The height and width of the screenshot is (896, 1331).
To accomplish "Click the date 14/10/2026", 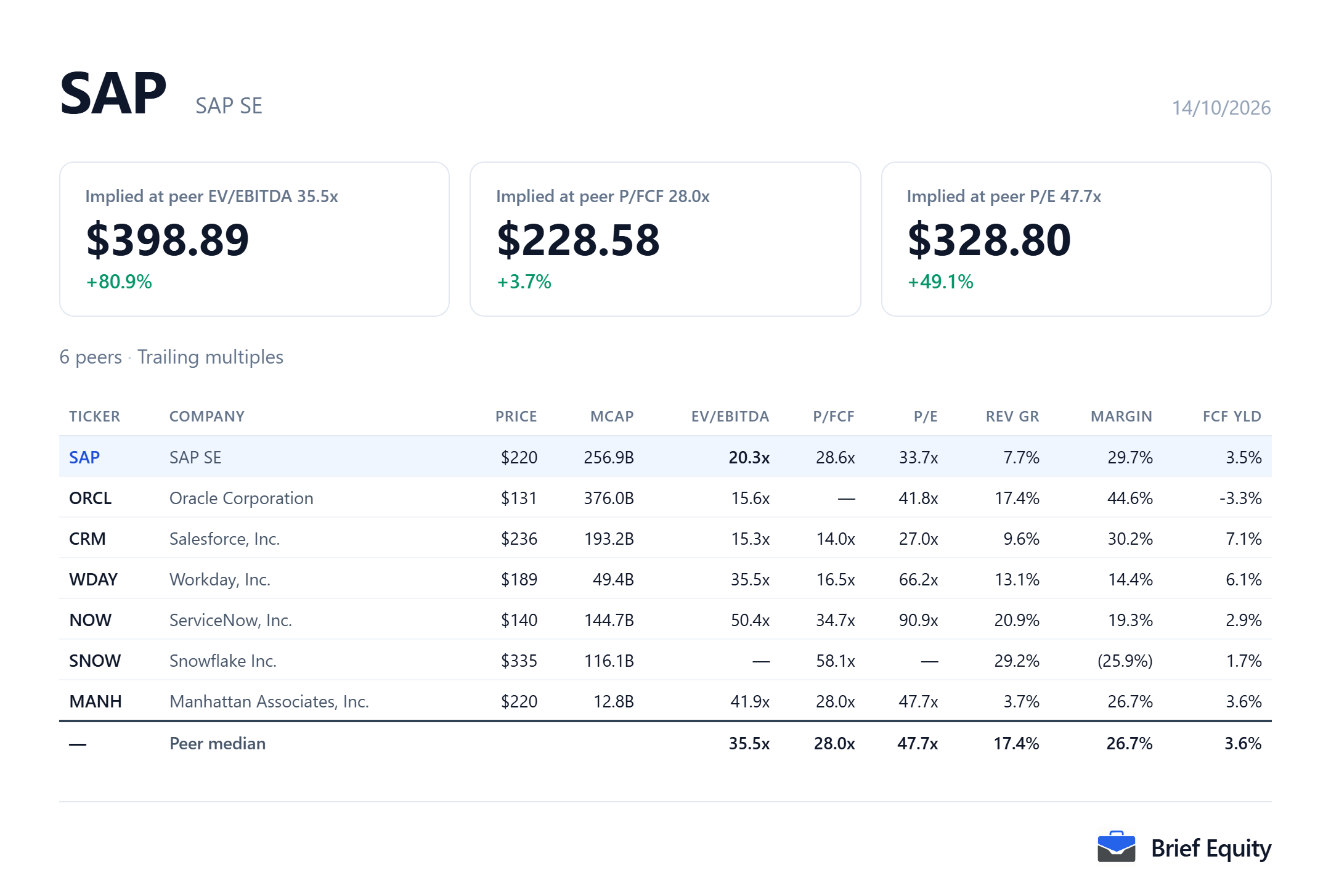I will [x=1221, y=108].
